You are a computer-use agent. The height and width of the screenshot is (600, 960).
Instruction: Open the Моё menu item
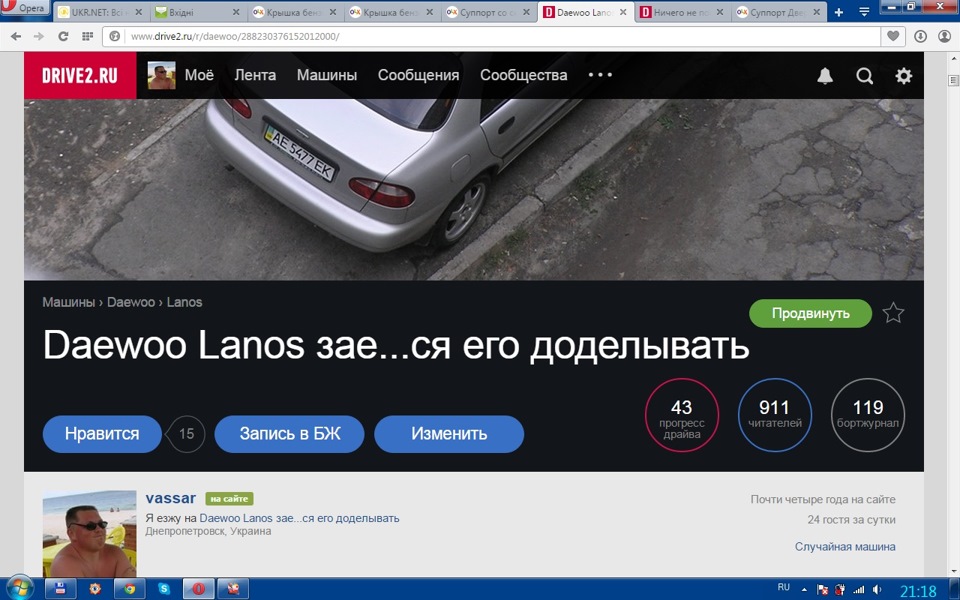coord(199,75)
